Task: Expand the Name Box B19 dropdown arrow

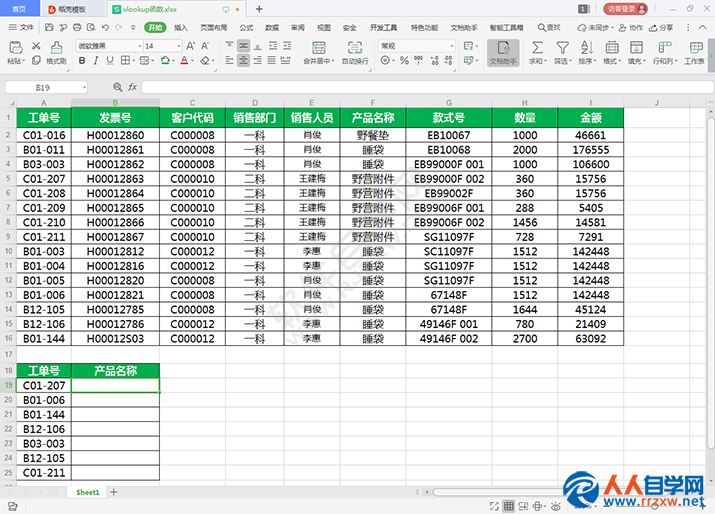Action: pyautogui.click(x=84, y=87)
